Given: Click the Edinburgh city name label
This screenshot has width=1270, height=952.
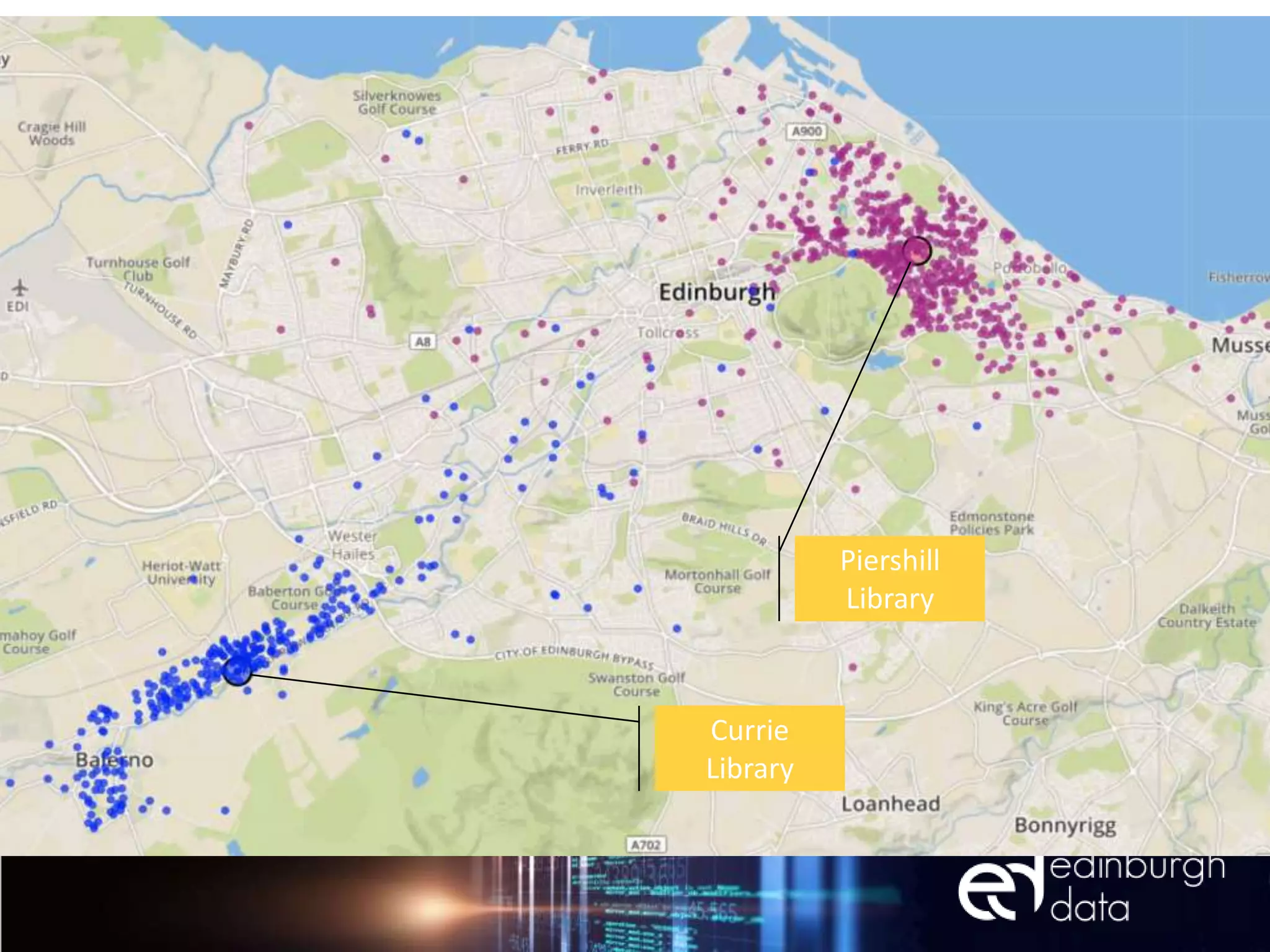Looking at the screenshot, I should click(x=716, y=292).
